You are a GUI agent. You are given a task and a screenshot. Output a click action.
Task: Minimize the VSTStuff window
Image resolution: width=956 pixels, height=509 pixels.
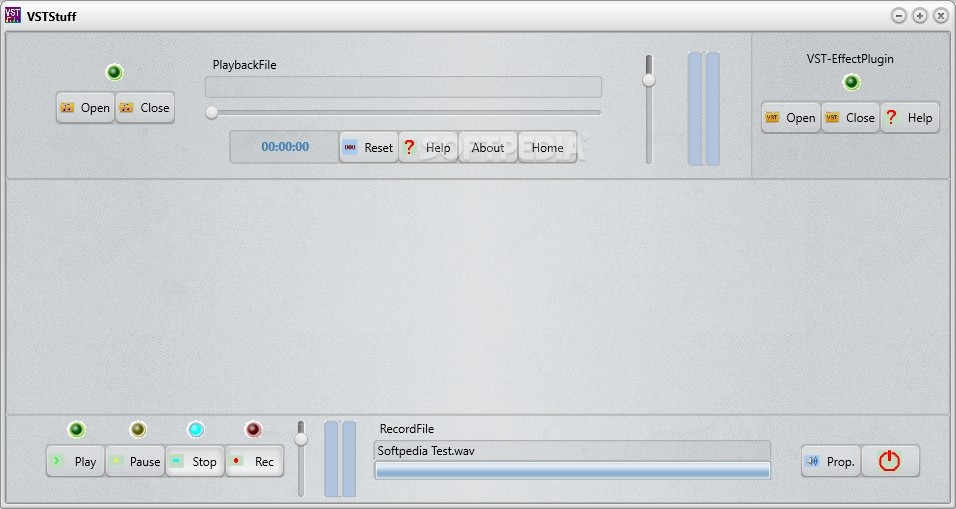[899, 16]
